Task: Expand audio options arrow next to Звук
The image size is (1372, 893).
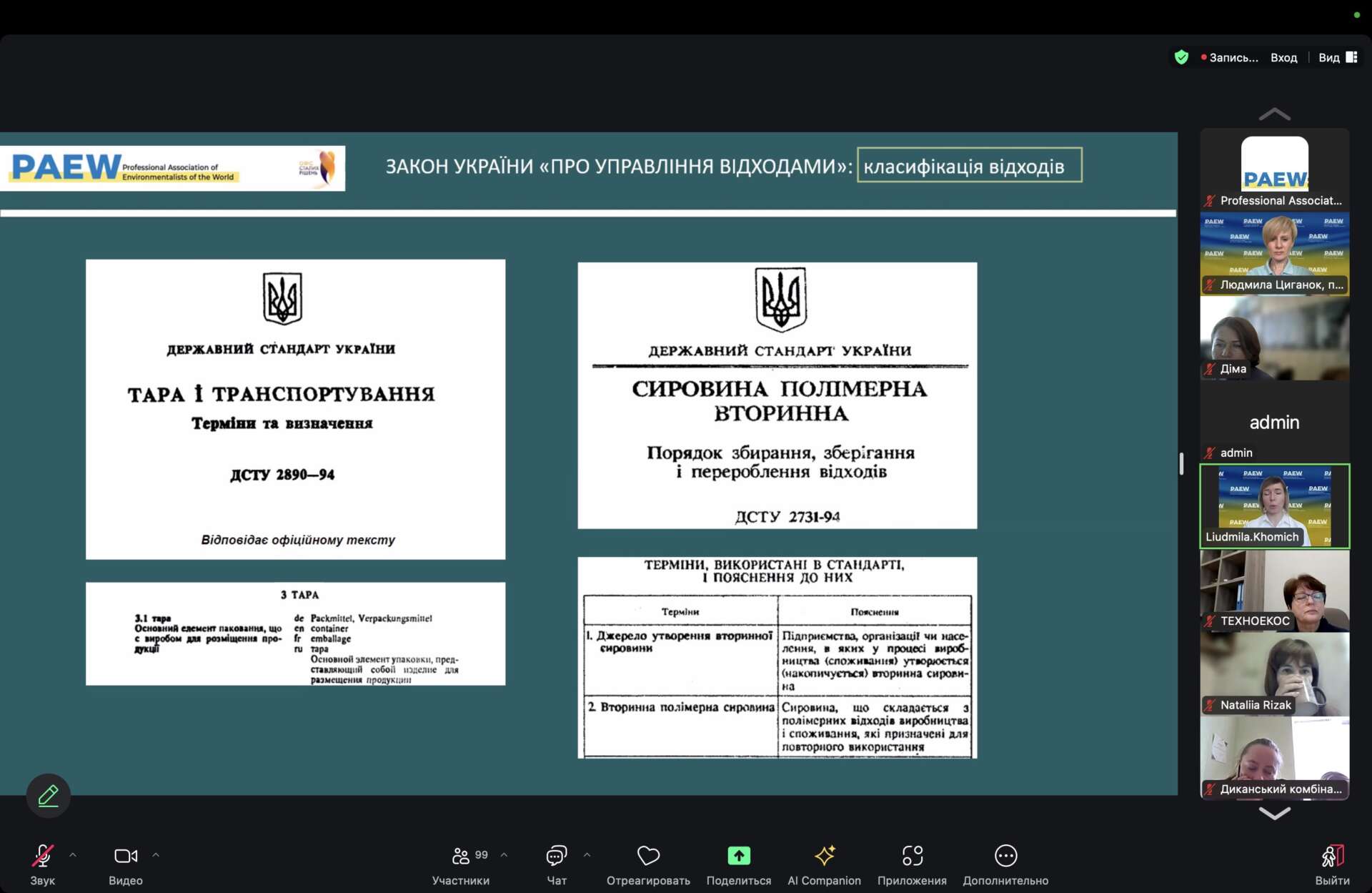Action: coord(73,854)
